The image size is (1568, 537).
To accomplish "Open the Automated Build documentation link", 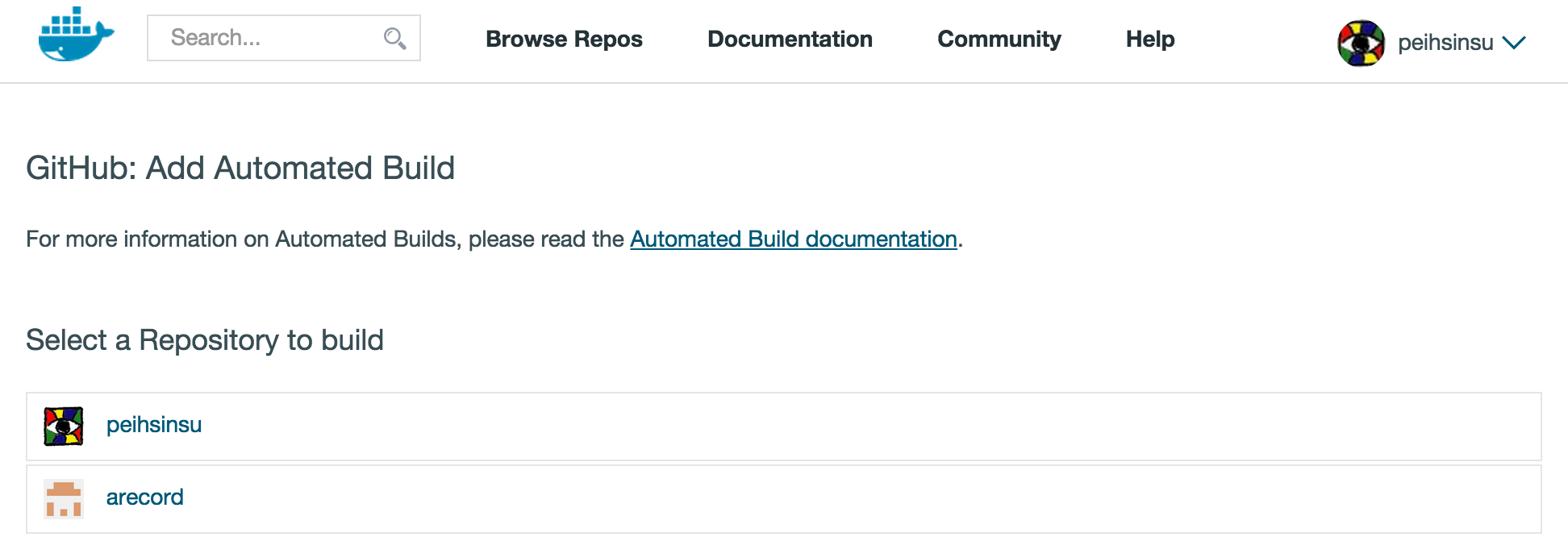I will pos(793,239).
